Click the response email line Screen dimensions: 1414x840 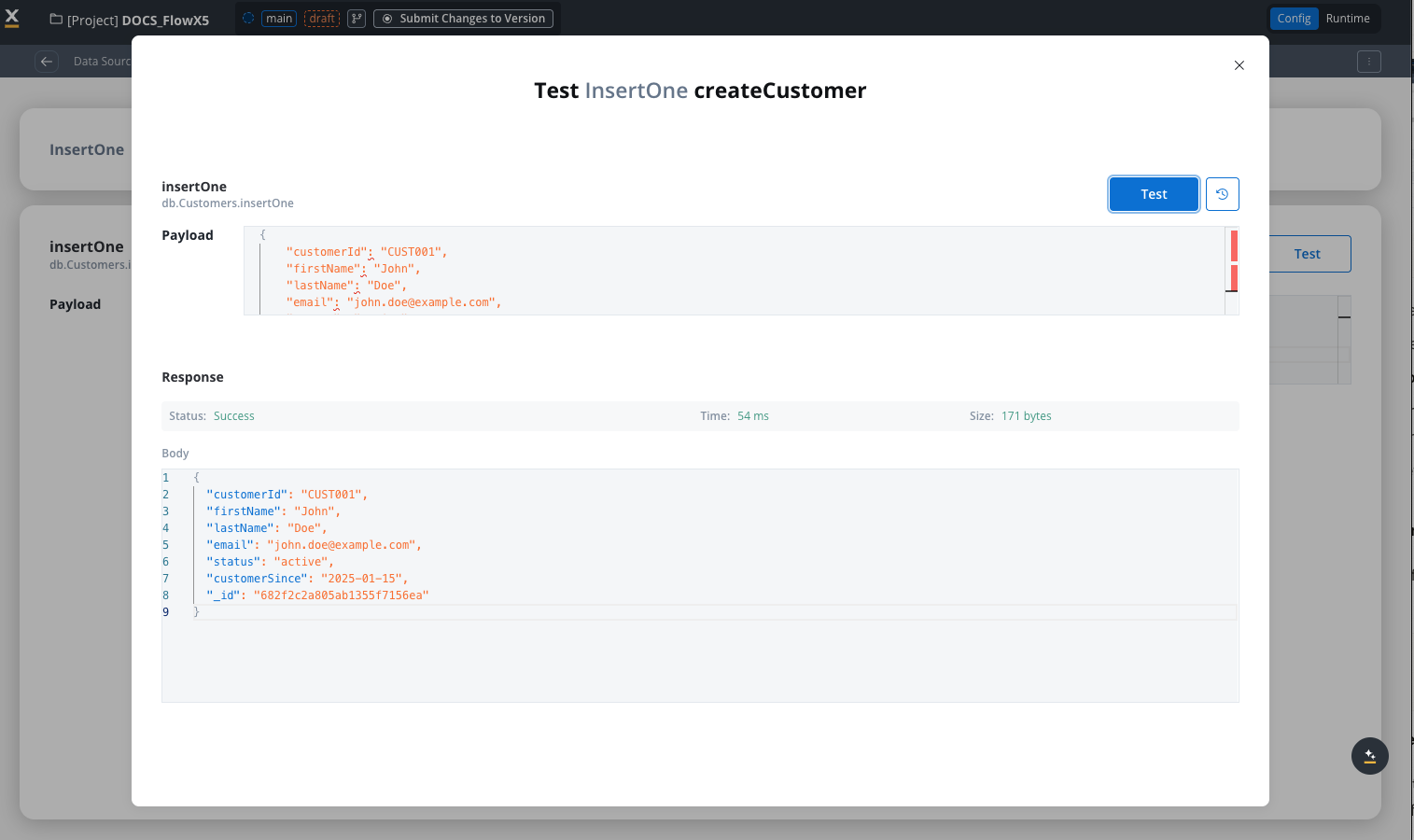[x=315, y=545]
